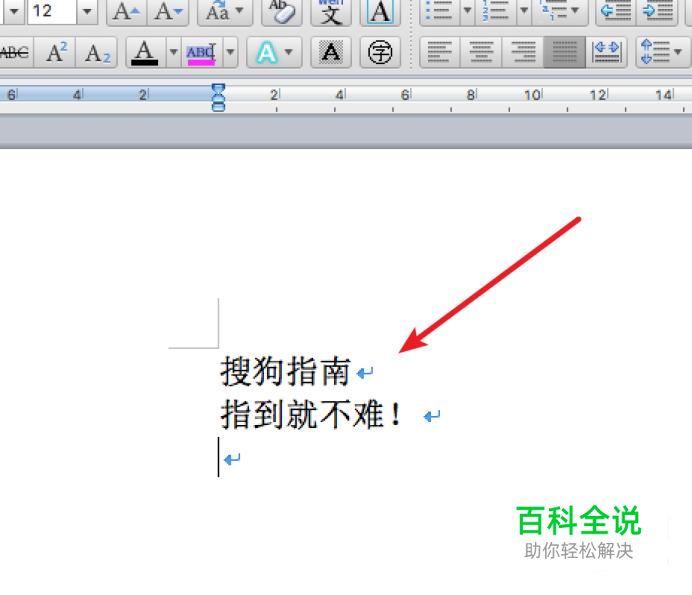
Task: Toggle subscript formatting
Action: coord(97,52)
